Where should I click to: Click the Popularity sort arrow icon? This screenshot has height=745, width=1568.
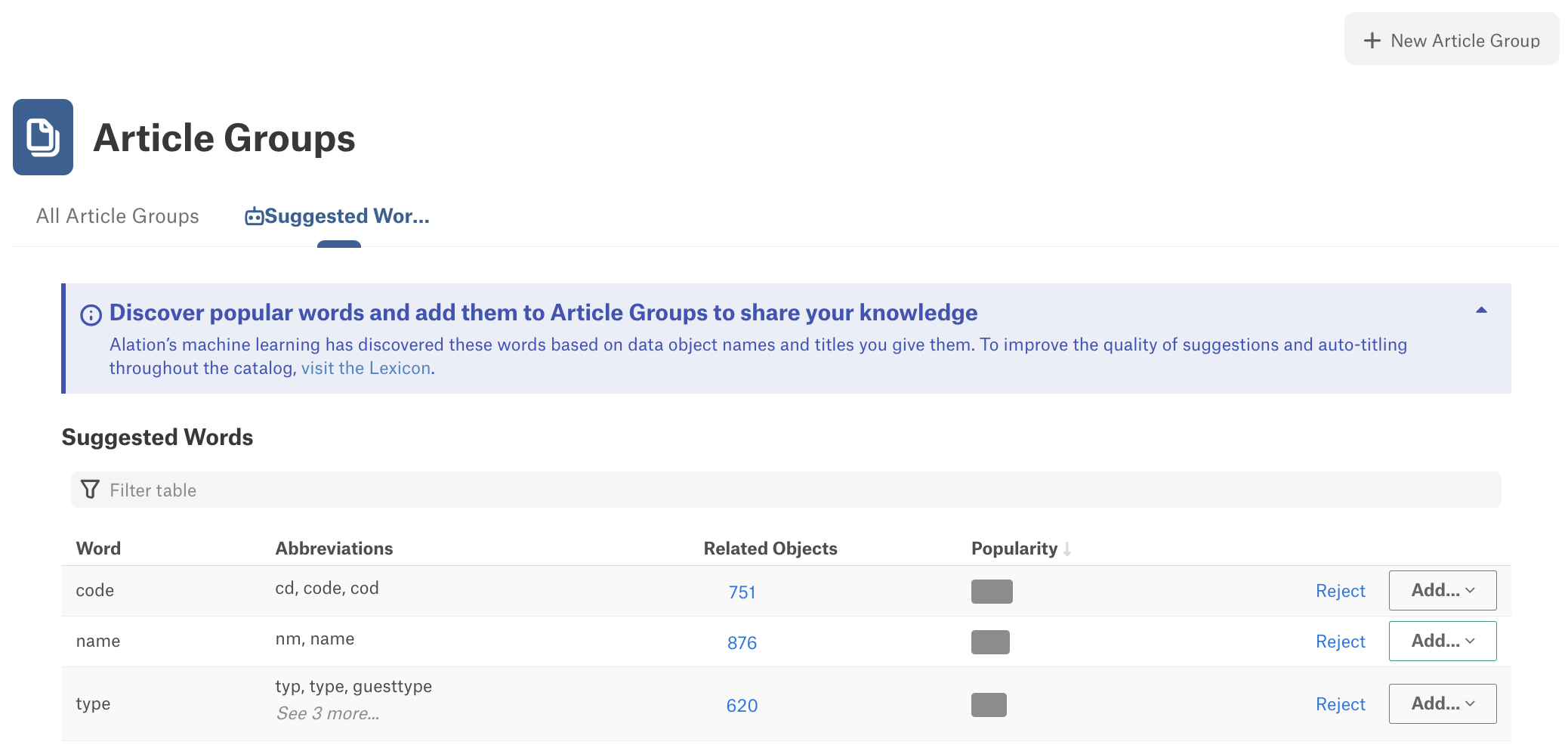(1067, 549)
